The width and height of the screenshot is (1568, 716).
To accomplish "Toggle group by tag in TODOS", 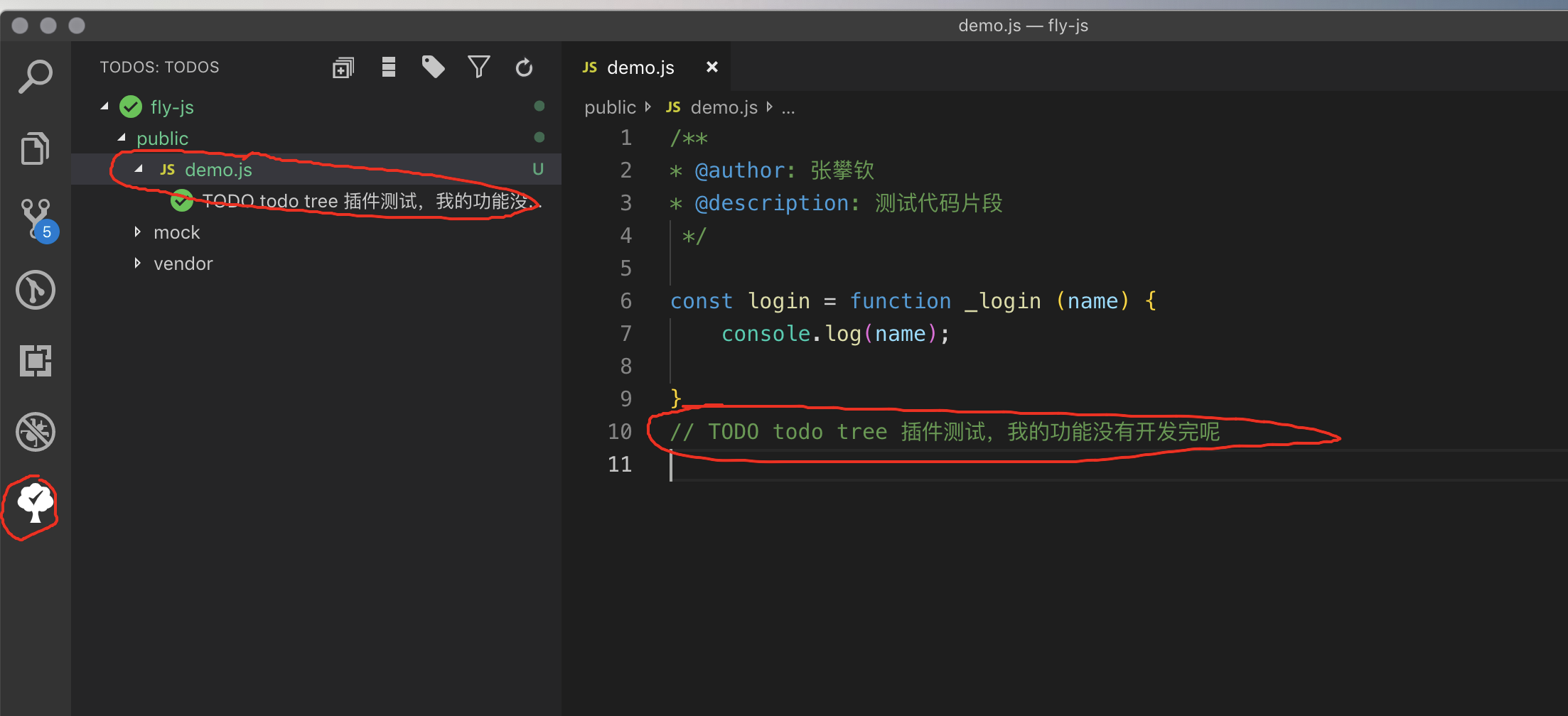I will (433, 67).
